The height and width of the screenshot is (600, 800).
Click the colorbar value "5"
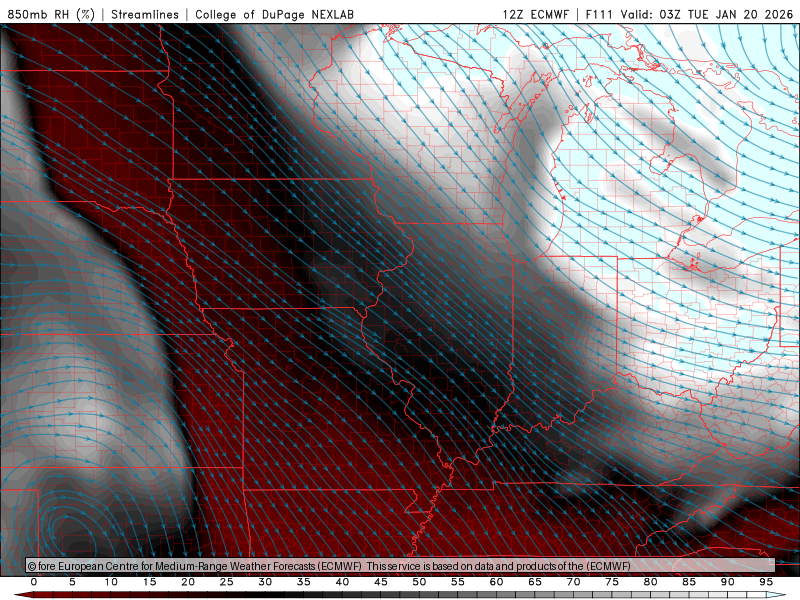(72, 582)
